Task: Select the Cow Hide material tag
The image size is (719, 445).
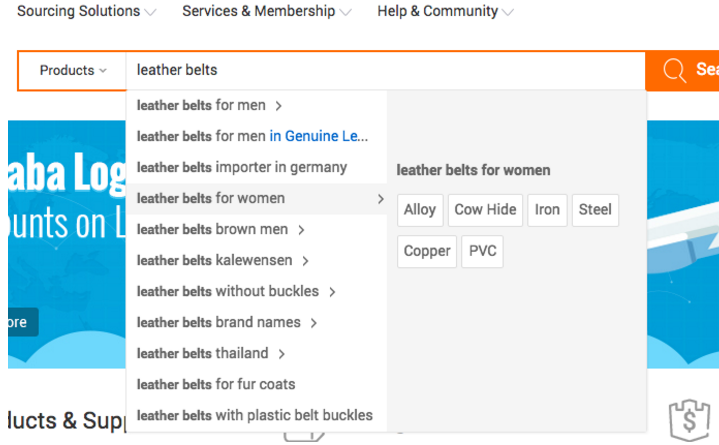Action: (485, 210)
